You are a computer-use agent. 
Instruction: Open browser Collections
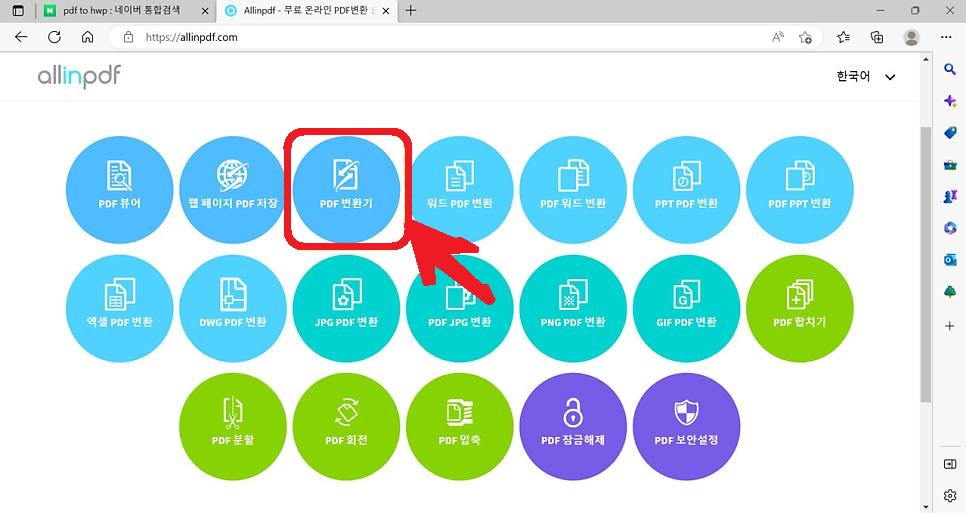(x=877, y=37)
